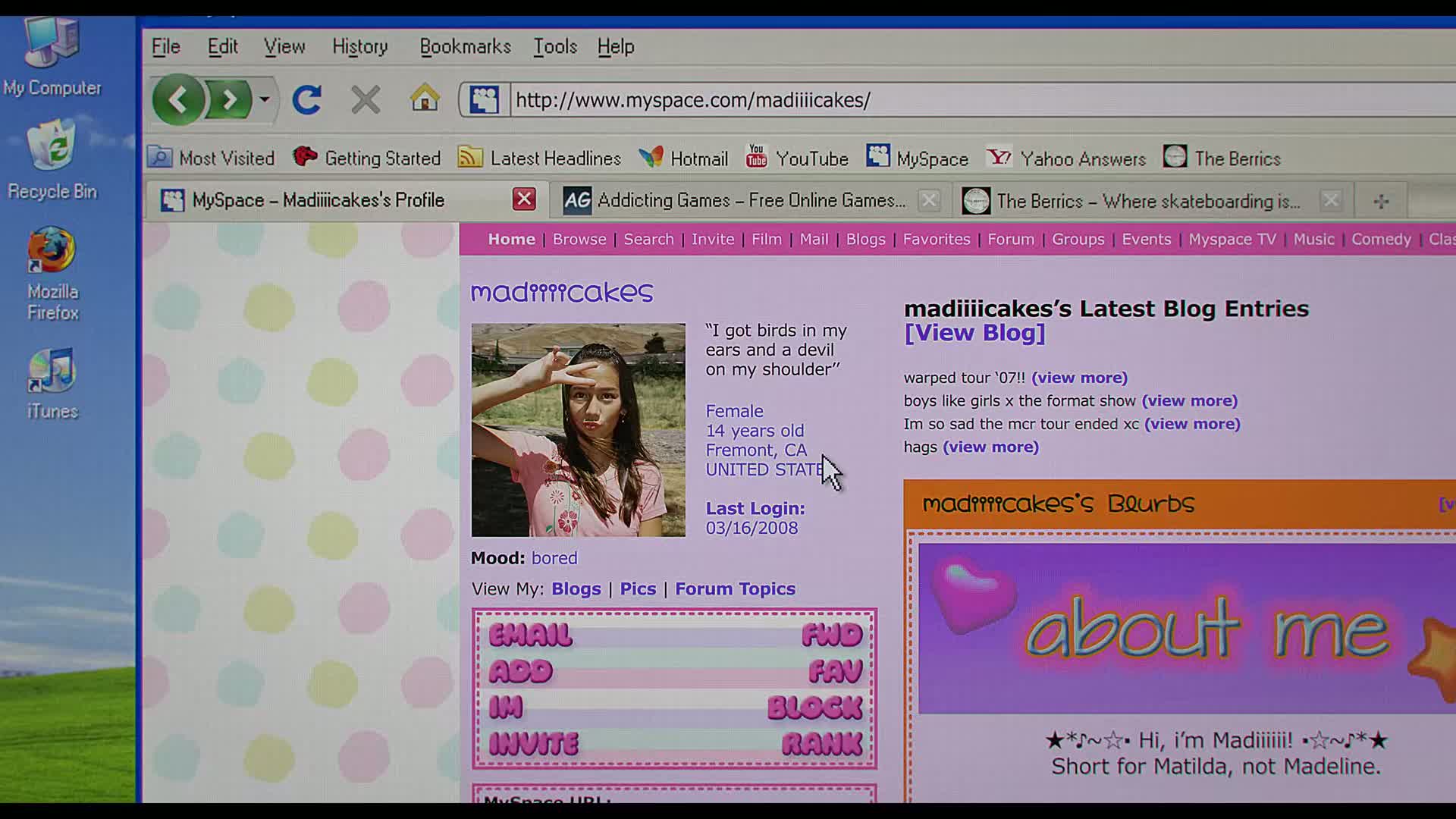Select the MySpace Madiiiicakes's Profile tab
Screen dimensions: 1456x819
point(347,200)
